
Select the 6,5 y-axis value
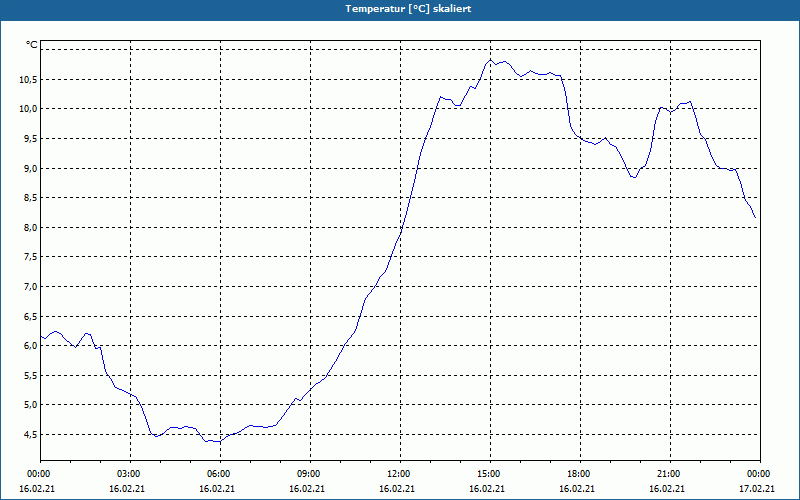[x=30, y=316]
